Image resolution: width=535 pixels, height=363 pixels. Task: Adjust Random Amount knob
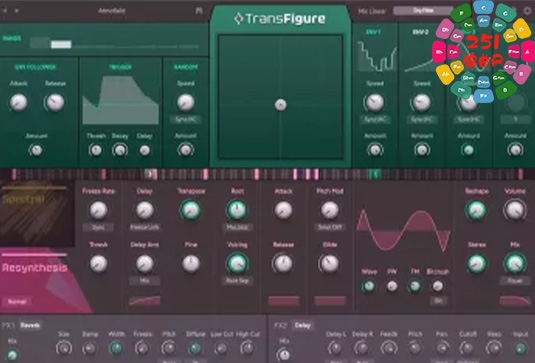186,150
